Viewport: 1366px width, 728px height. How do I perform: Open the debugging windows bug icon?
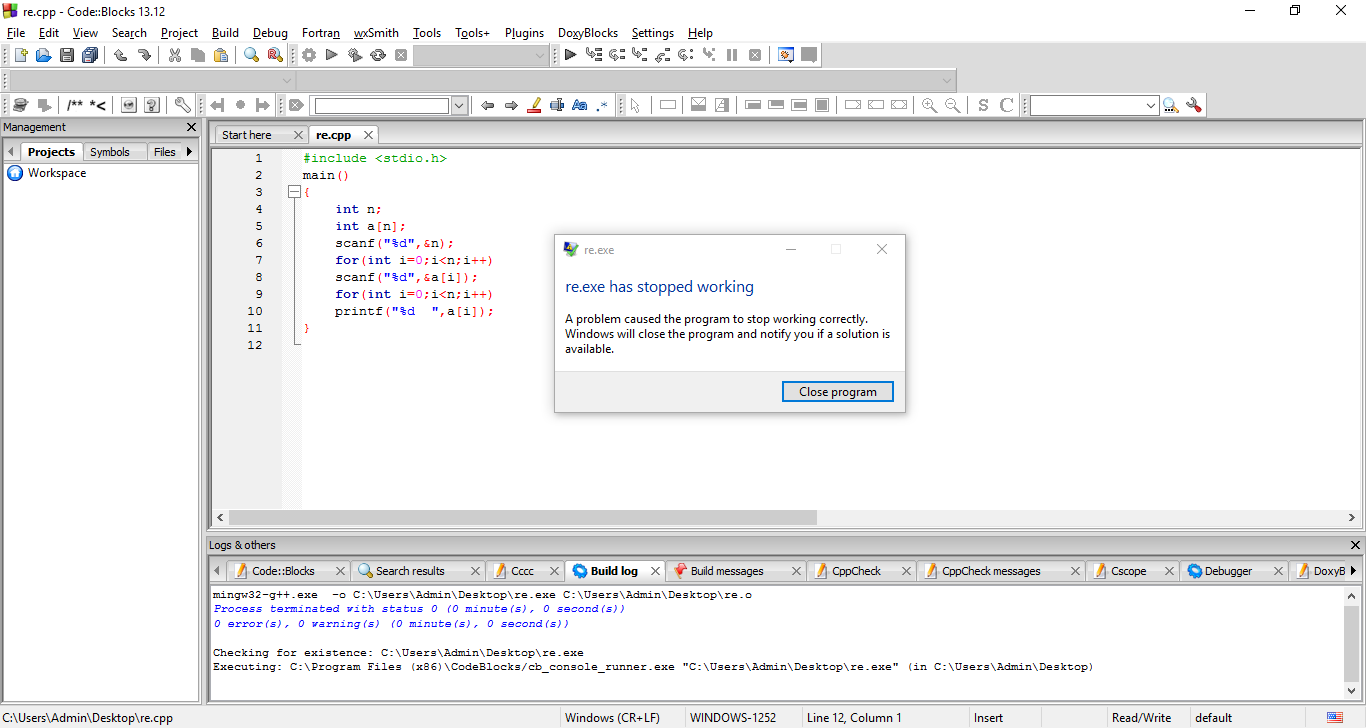(786, 56)
